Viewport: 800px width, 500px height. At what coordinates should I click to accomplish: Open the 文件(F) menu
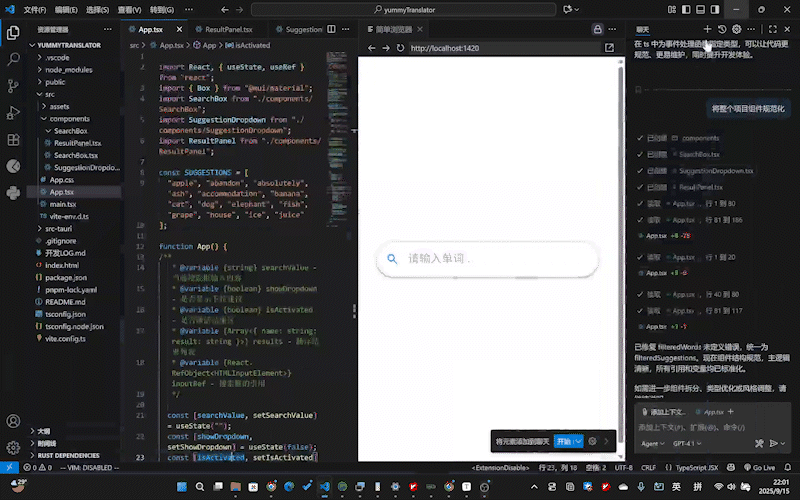coord(34,9)
